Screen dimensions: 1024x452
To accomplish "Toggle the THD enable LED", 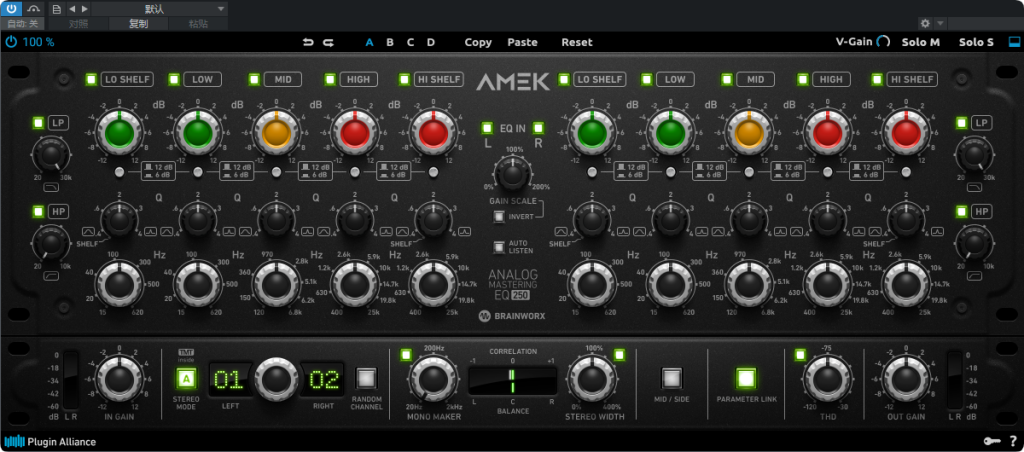I will tap(801, 355).
